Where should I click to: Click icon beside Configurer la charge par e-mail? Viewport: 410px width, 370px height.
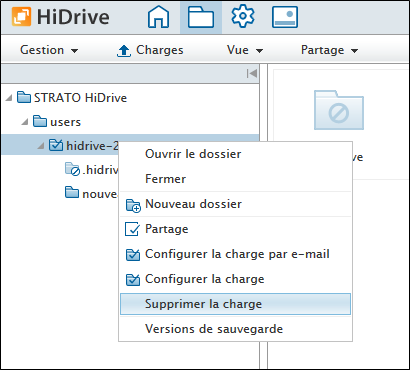click(133, 255)
